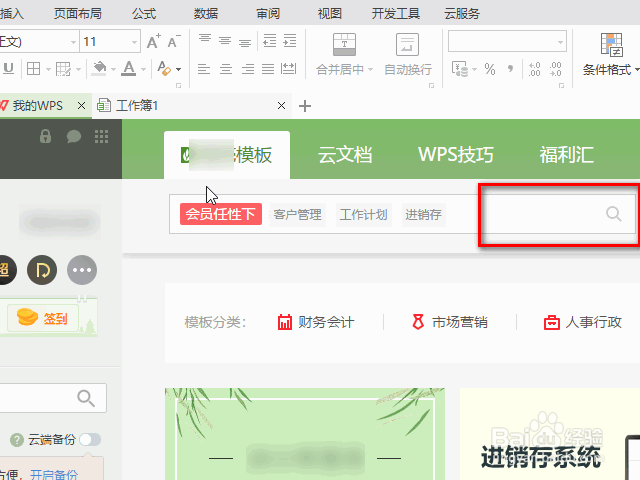Click the currency format icon

(460, 69)
